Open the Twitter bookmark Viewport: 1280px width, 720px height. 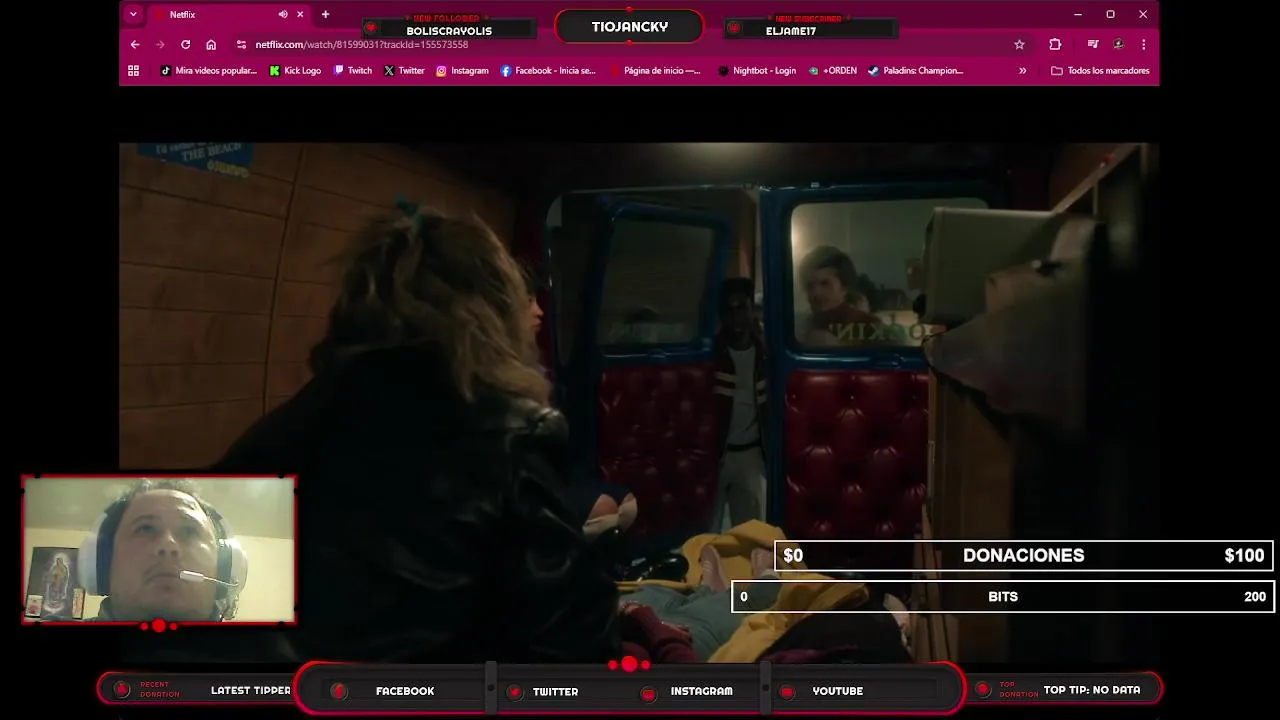pos(404,71)
